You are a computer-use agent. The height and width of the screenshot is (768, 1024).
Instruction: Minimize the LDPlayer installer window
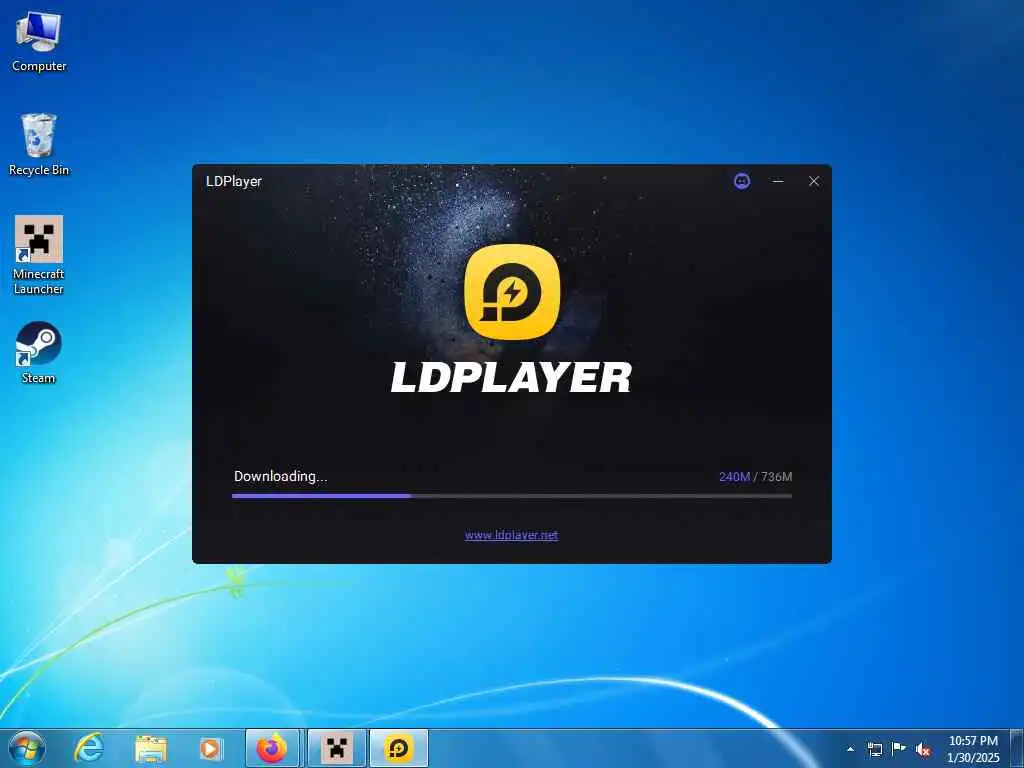pyautogui.click(x=778, y=181)
